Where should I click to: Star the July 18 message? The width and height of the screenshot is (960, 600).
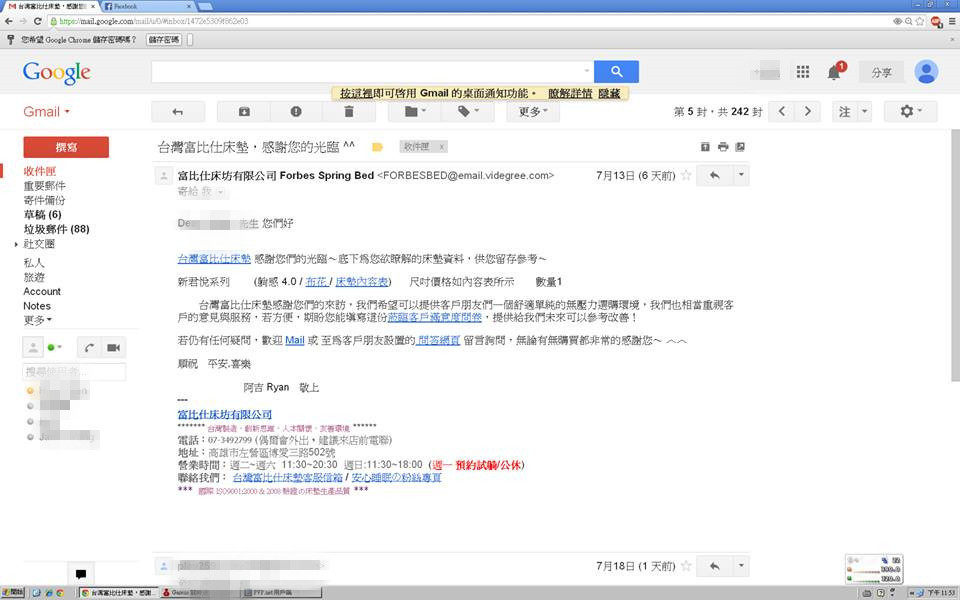pyautogui.click(x=686, y=566)
